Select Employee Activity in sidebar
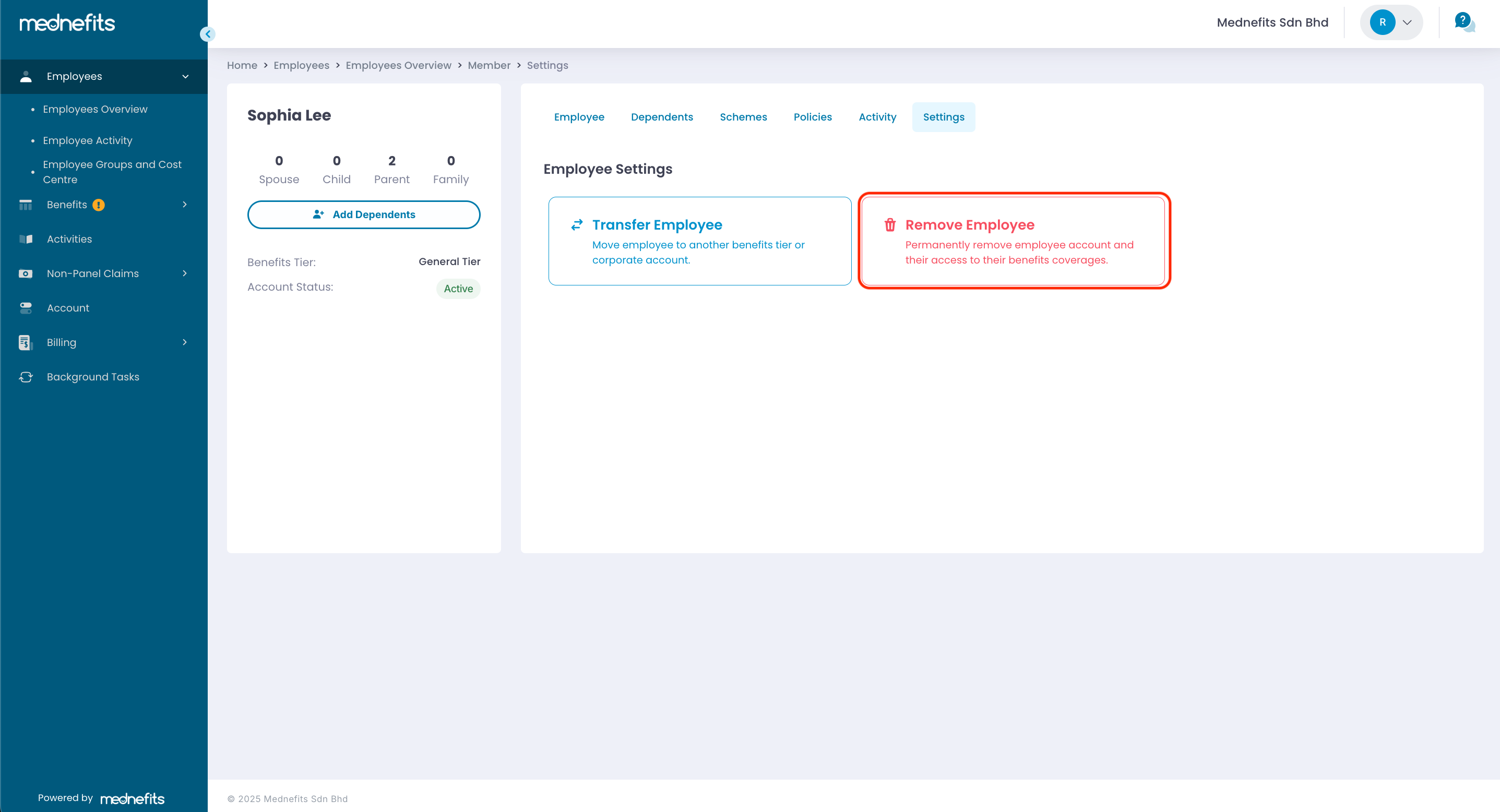The image size is (1500, 812). pyautogui.click(x=87, y=140)
